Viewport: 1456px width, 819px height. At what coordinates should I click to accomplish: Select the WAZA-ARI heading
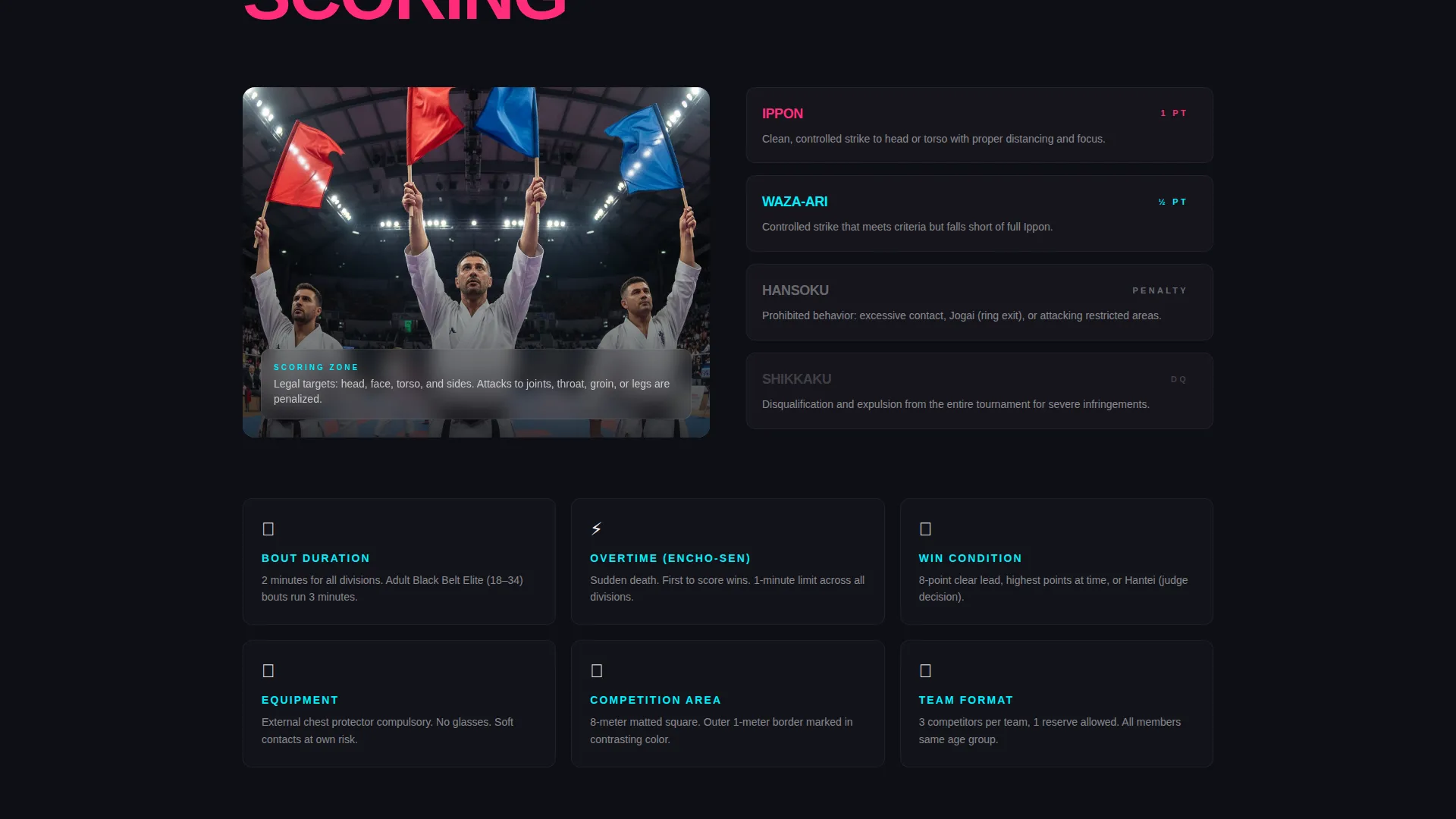(795, 202)
